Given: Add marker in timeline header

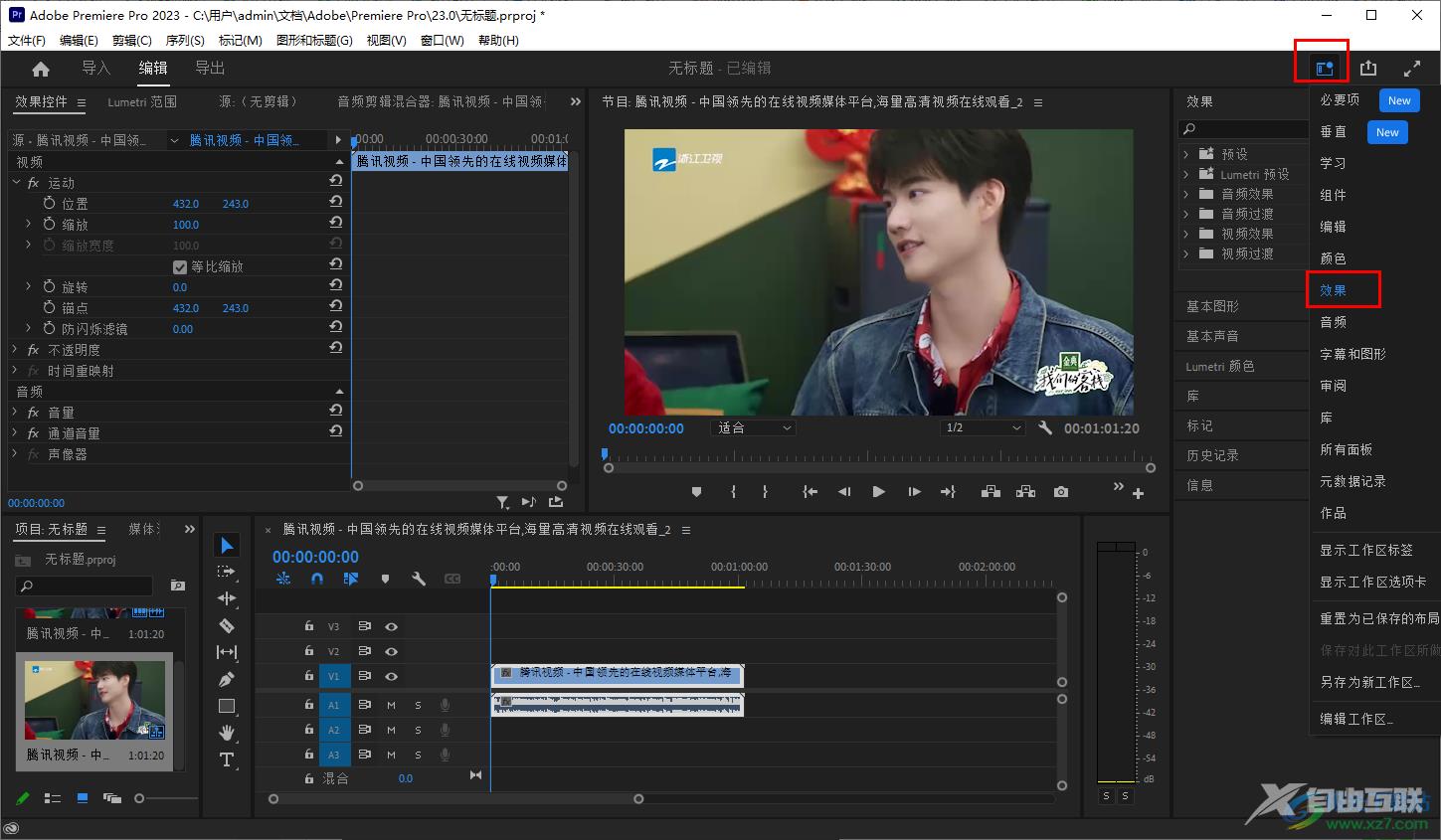Looking at the screenshot, I should click(x=385, y=578).
